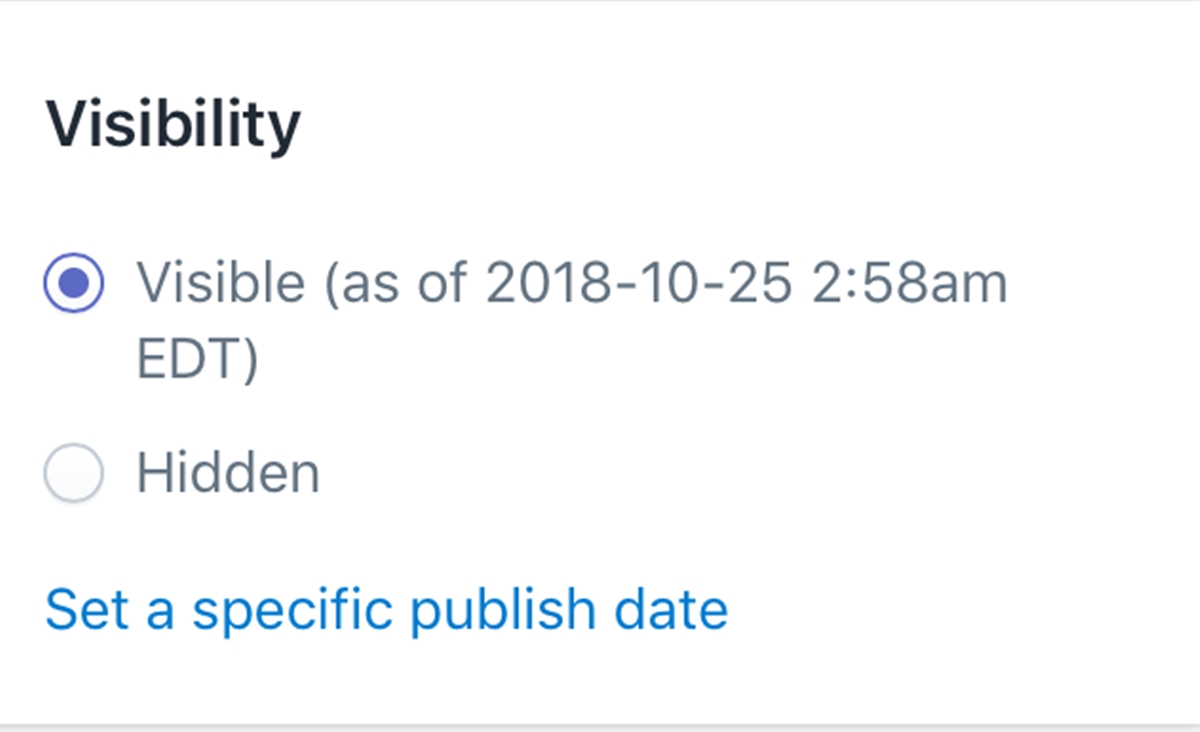Click the 2:58am time text
The height and width of the screenshot is (732, 1200).
pos(901,283)
